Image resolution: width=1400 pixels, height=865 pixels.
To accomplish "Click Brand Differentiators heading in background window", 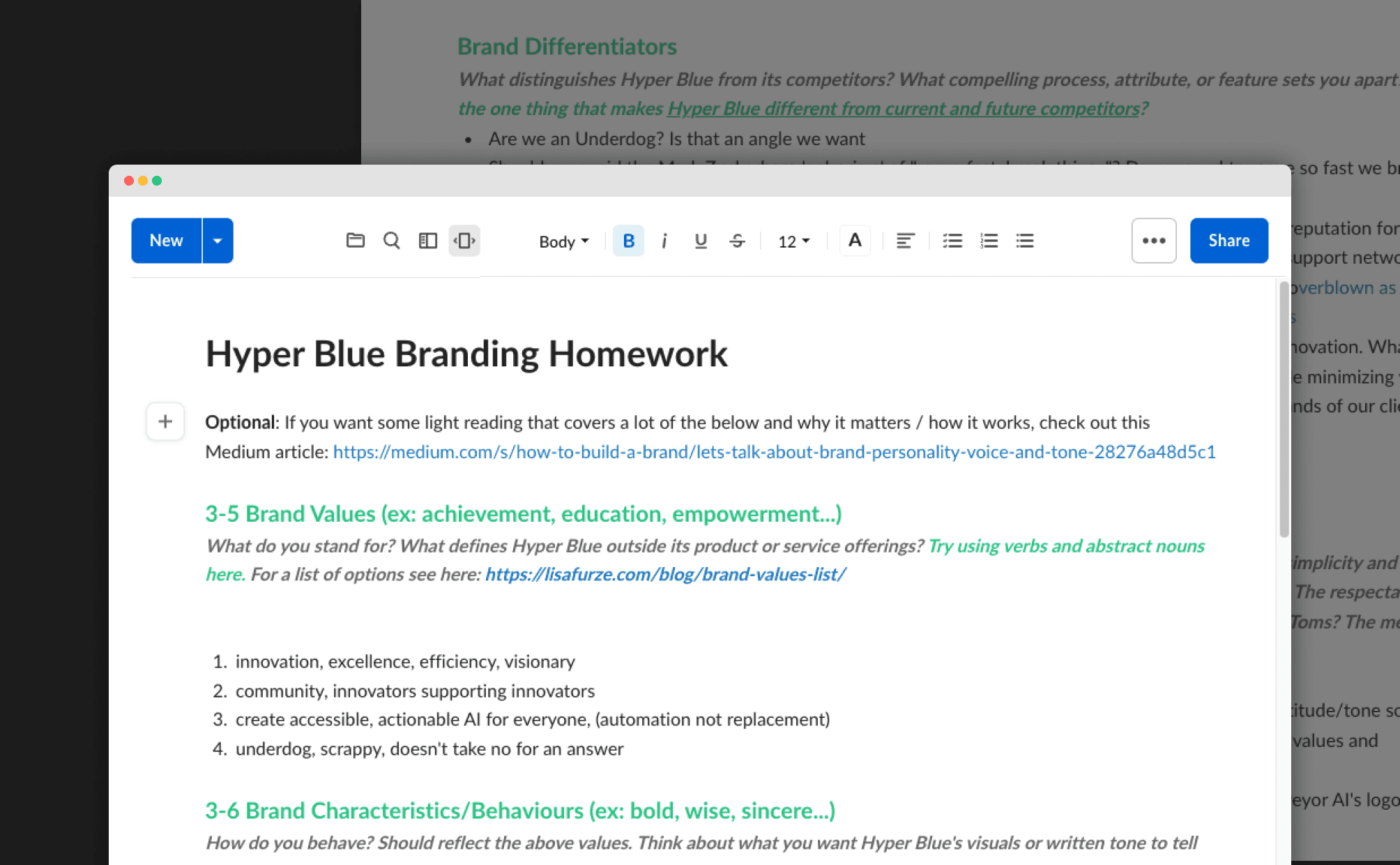I will tap(567, 47).
